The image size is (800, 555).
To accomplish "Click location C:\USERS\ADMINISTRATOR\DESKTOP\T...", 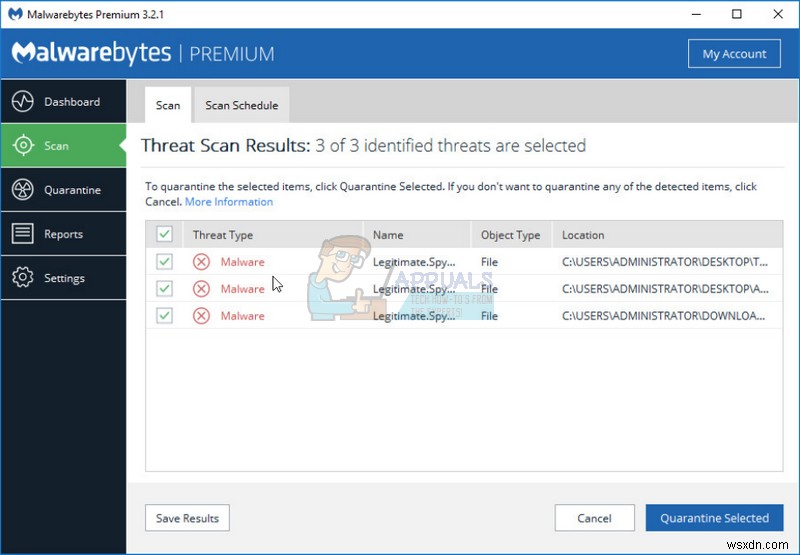I will click(x=665, y=262).
